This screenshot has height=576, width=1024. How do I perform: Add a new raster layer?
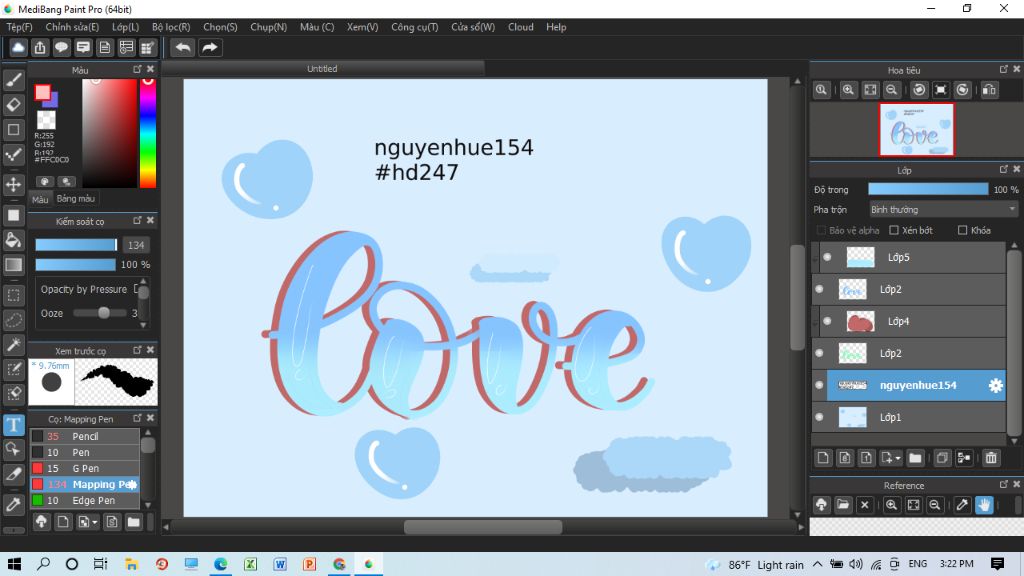[823, 458]
